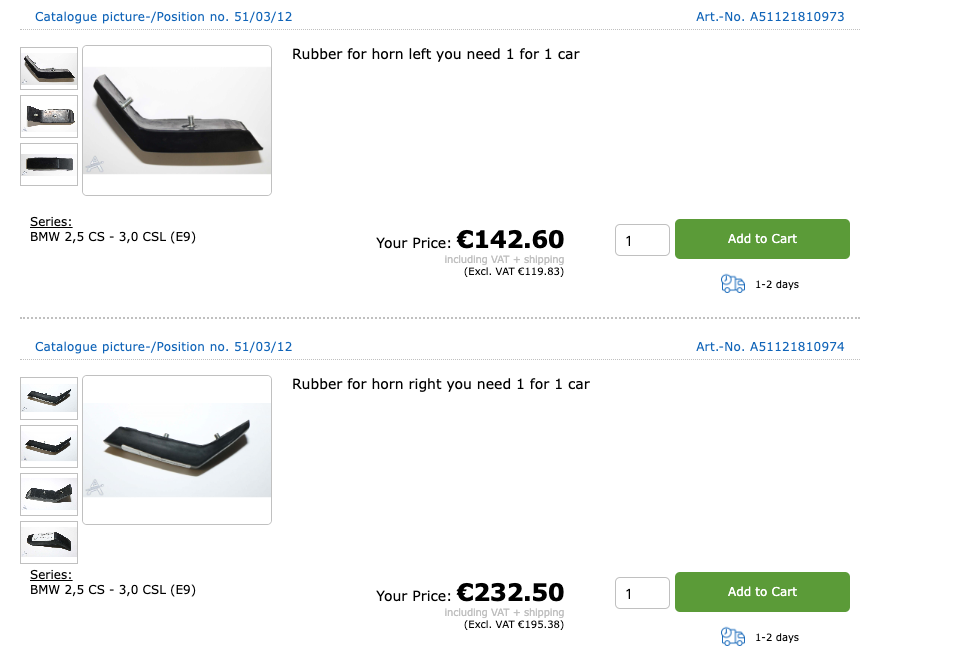Open Art.-No. A51121810974 link
The image size is (958, 648).
point(770,347)
